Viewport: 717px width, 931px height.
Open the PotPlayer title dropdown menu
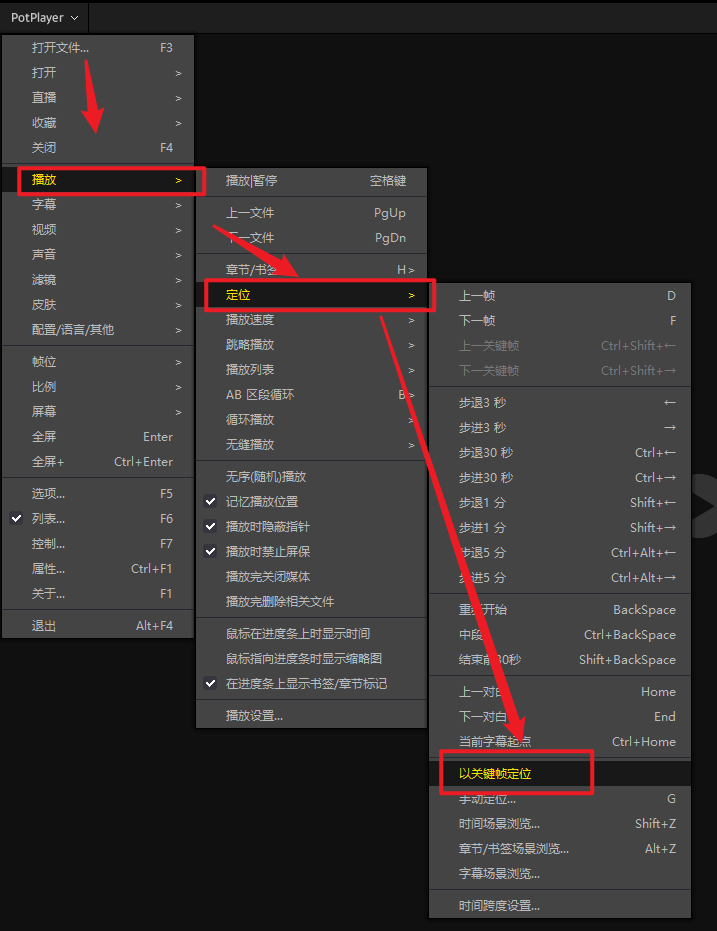[45, 17]
